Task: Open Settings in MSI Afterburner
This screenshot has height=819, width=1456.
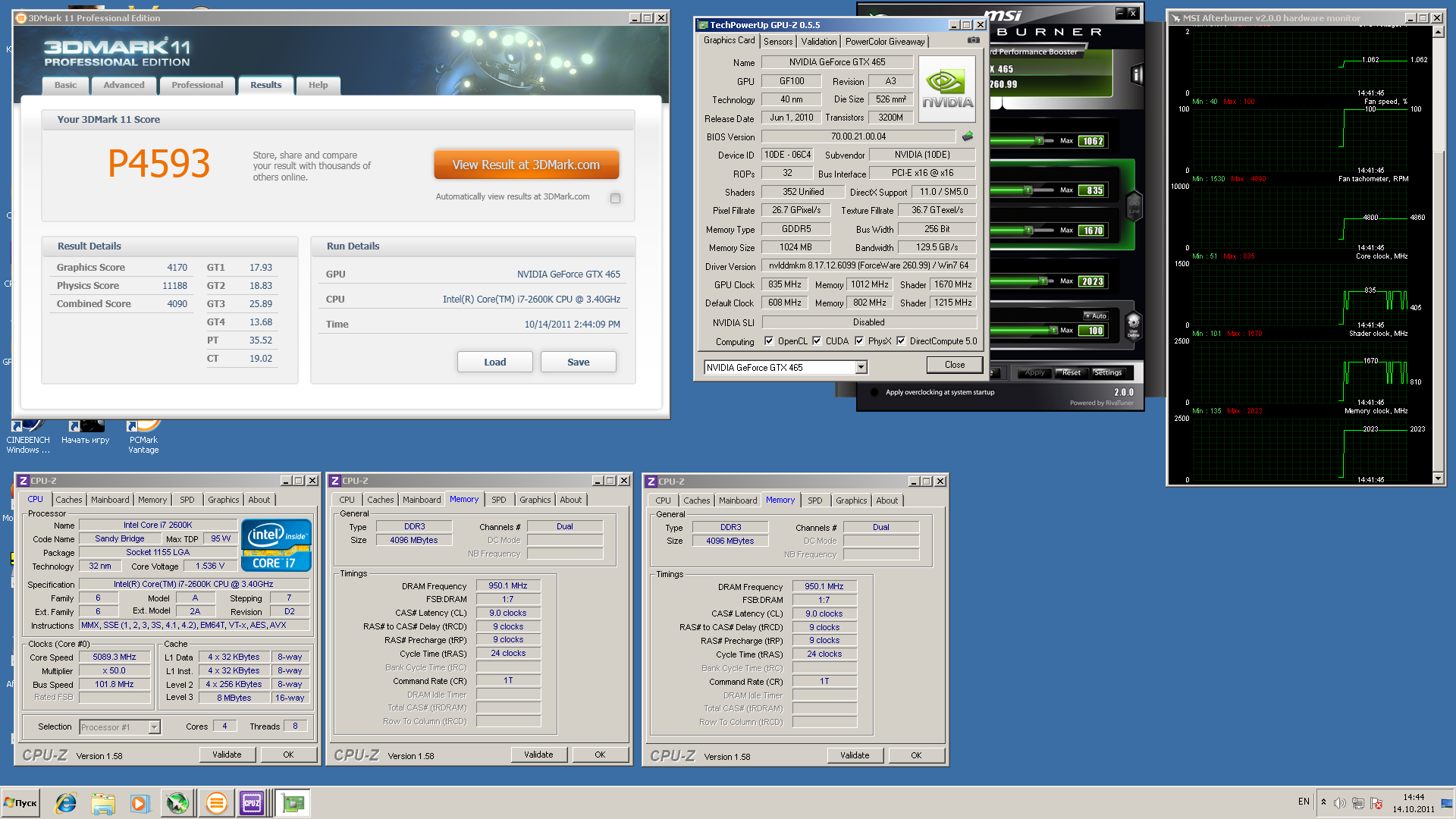Action: coord(1107,372)
